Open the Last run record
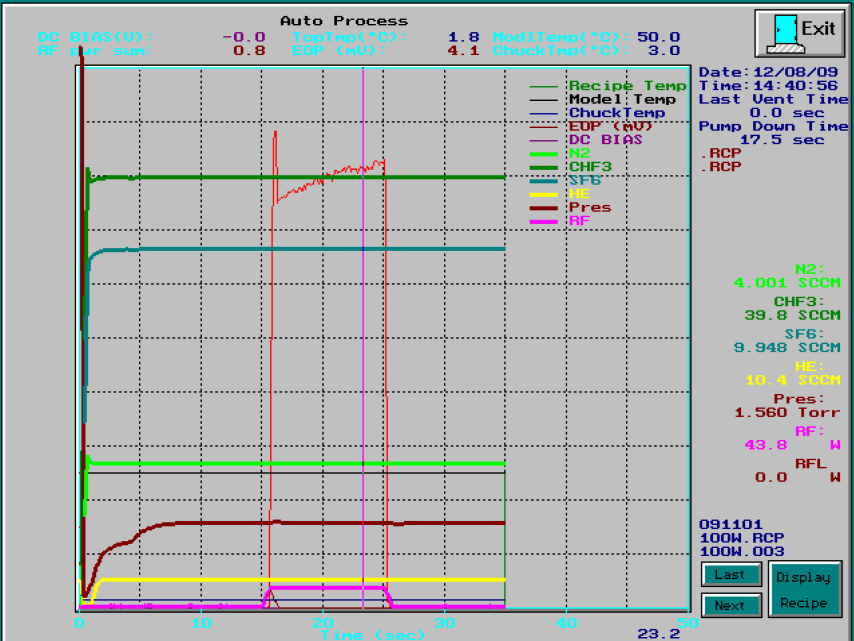 pos(730,575)
